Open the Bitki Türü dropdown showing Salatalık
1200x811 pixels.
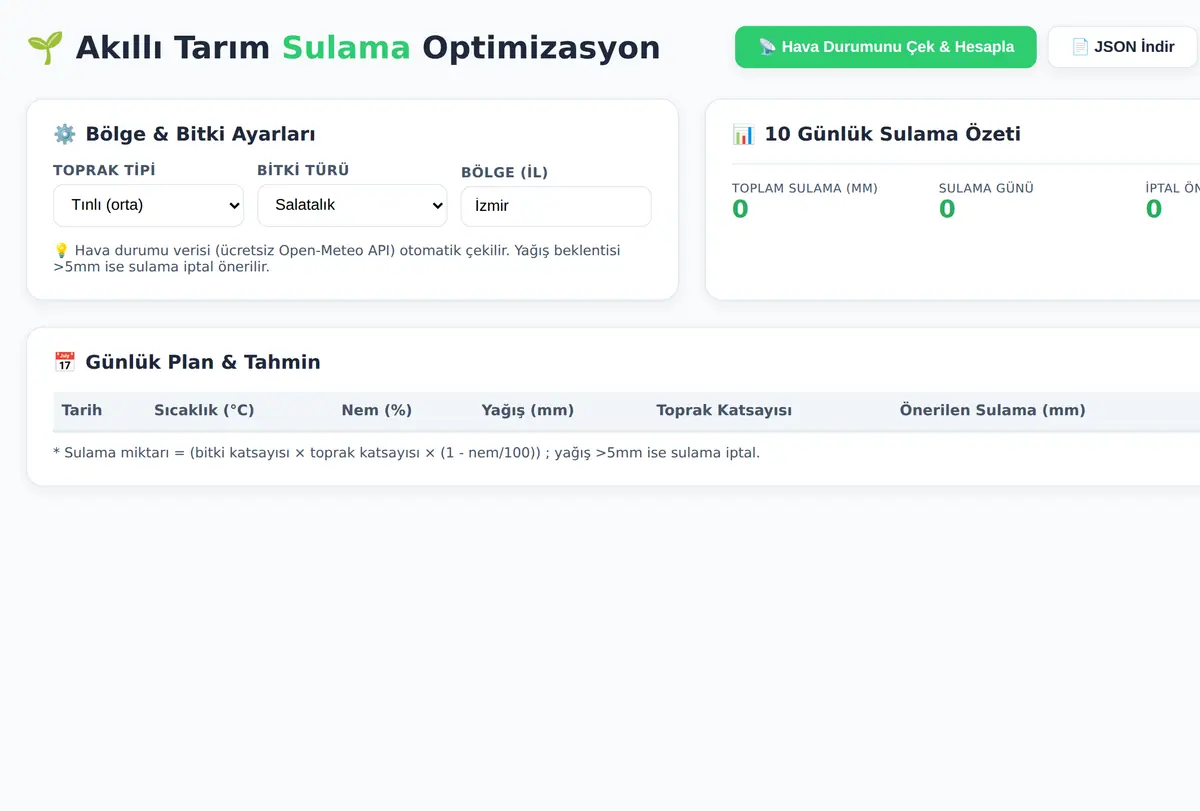[x=352, y=205]
